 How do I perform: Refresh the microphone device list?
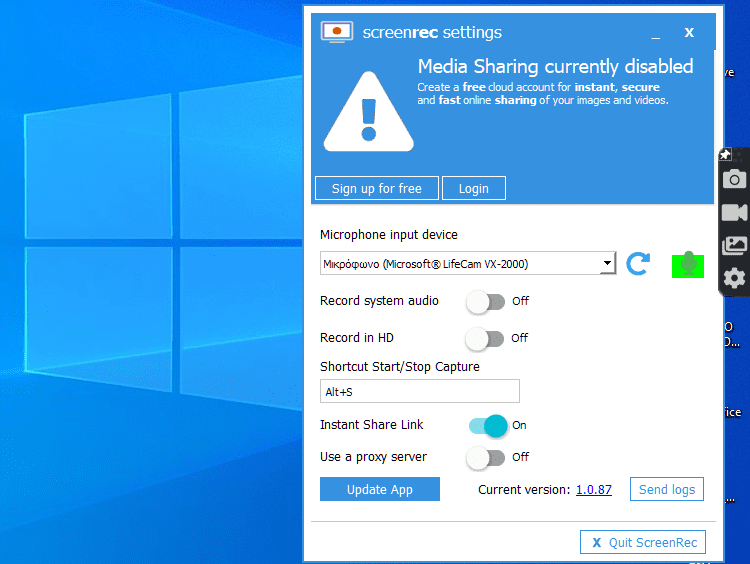coord(638,264)
